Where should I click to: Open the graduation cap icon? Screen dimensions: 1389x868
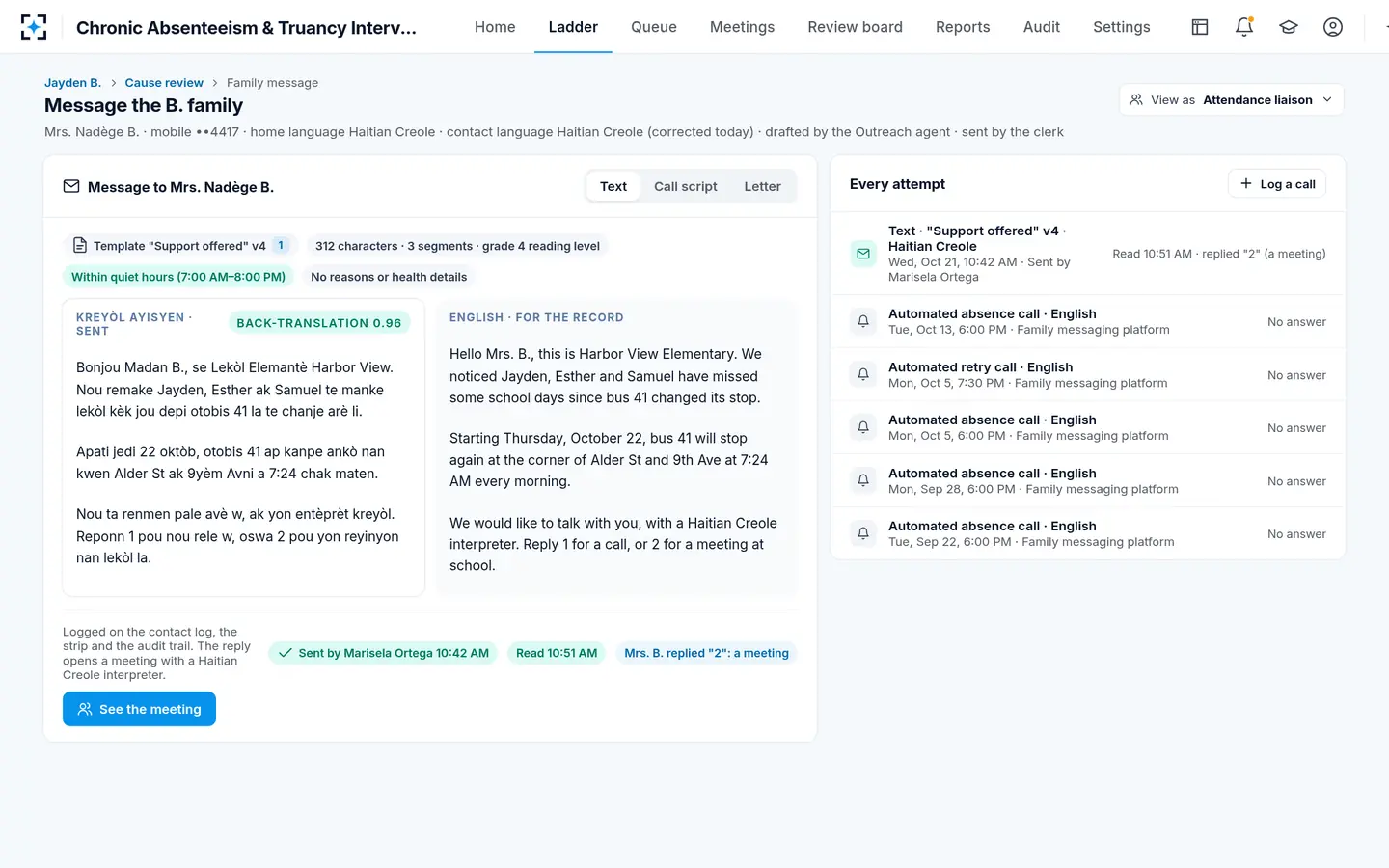tap(1289, 27)
